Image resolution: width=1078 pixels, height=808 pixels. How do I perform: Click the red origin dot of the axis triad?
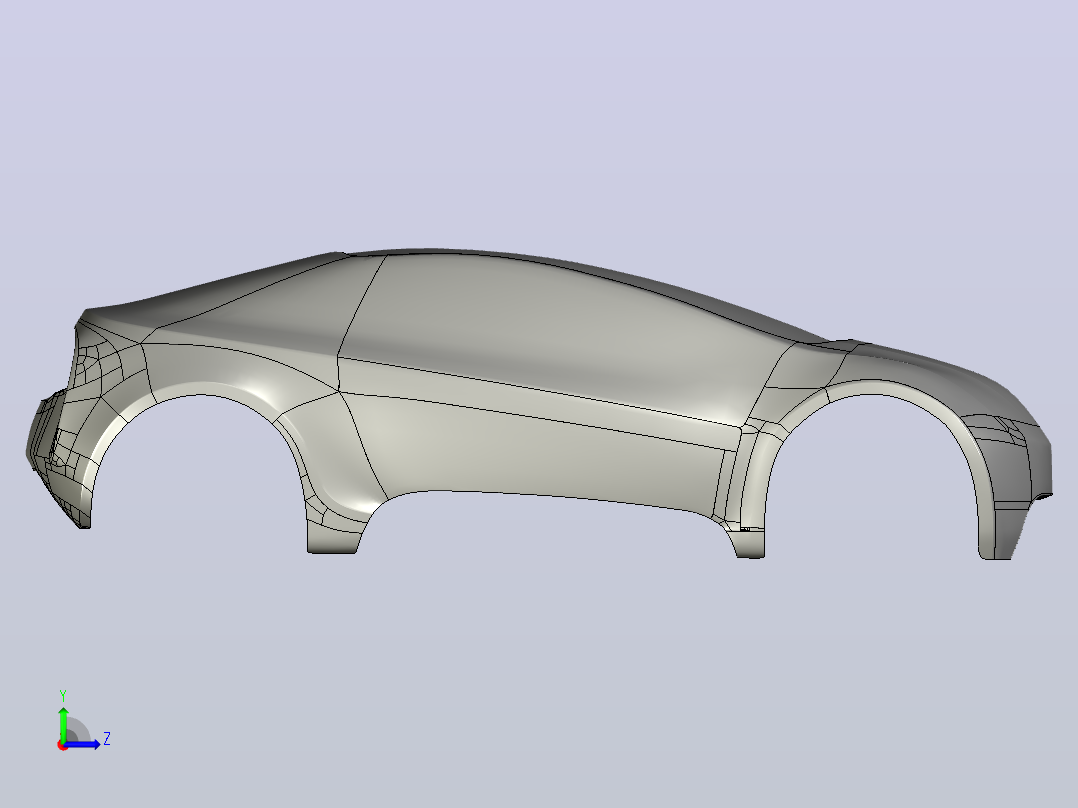[x=62, y=745]
